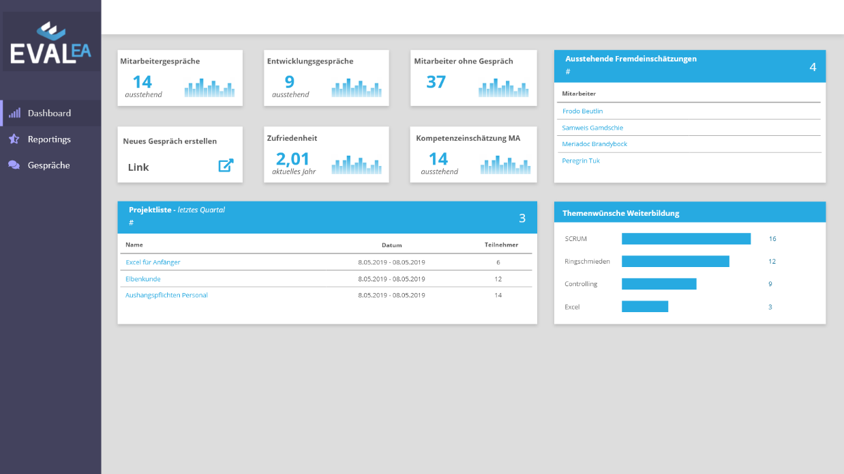Open the external link icon for new Gespräch
The height and width of the screenshot is (474, 844).
226,165
